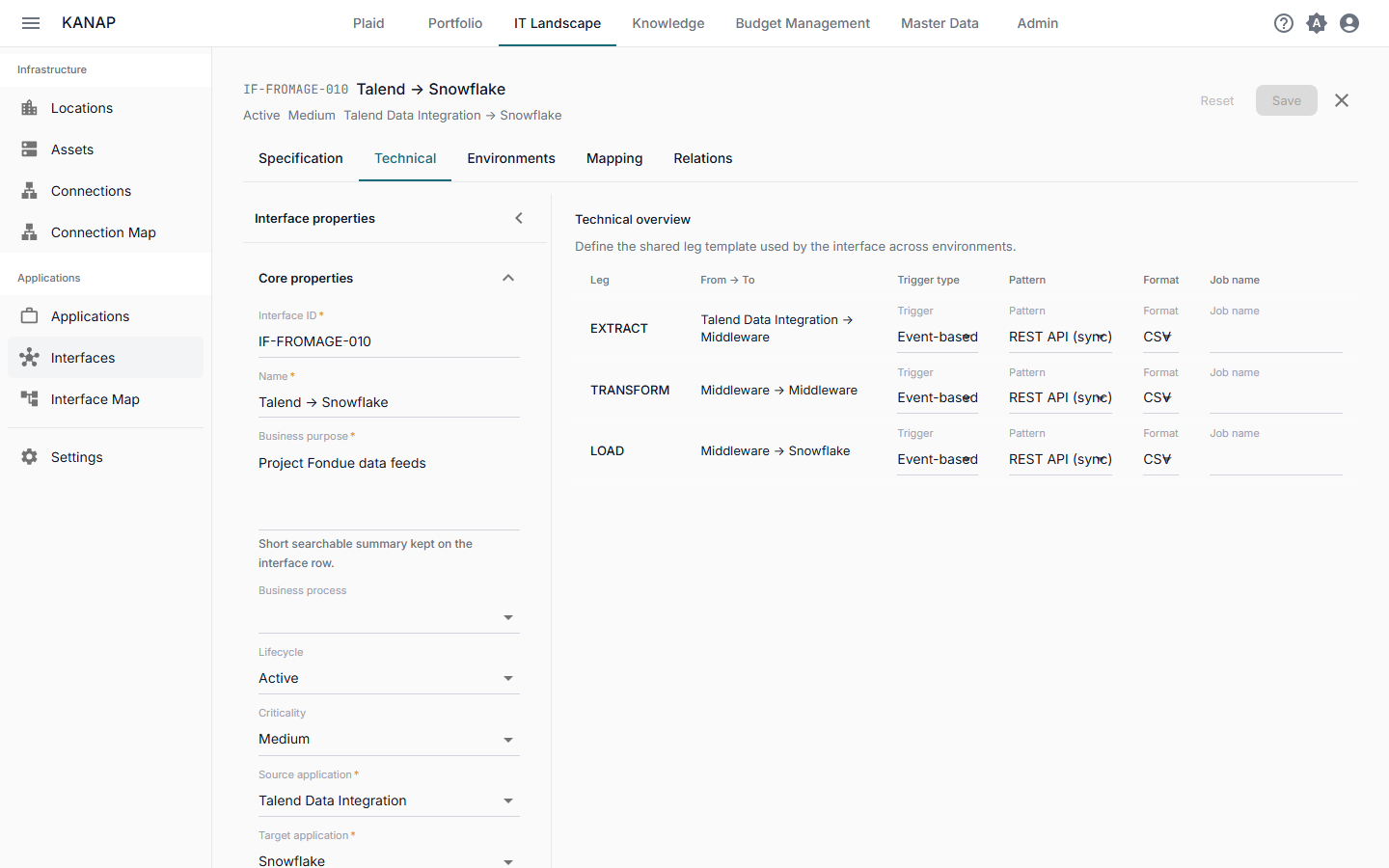Open Interface Map in the sidebar
The width and height of the screenshot is (1389, 868).
(106, 399)
